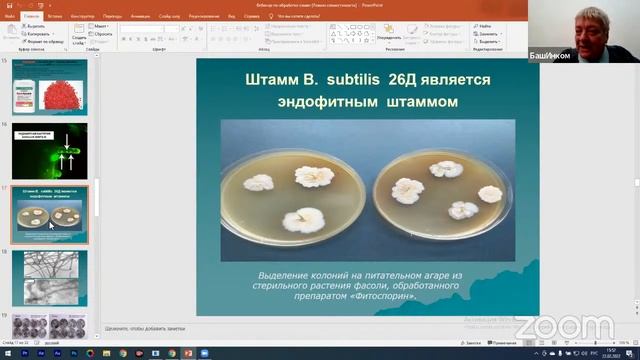
Task: Expand the Replace (Заменить) dropdown arrow
Action: 501,34
